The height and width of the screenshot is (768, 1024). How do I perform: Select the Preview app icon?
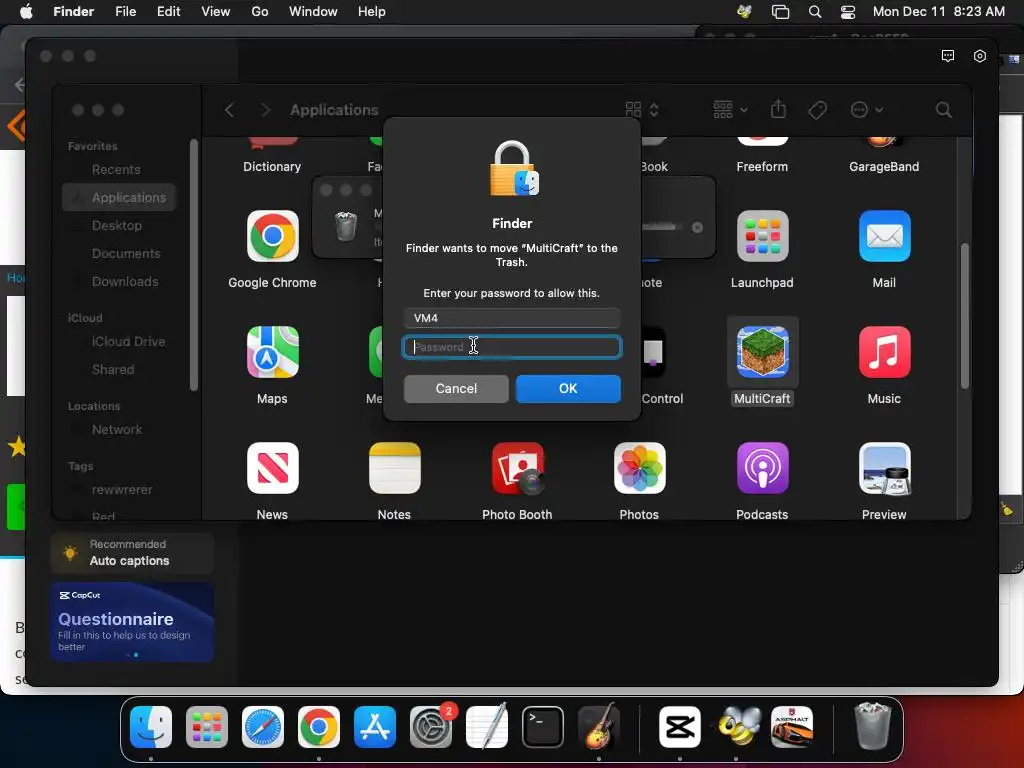(x=884, y=468)
